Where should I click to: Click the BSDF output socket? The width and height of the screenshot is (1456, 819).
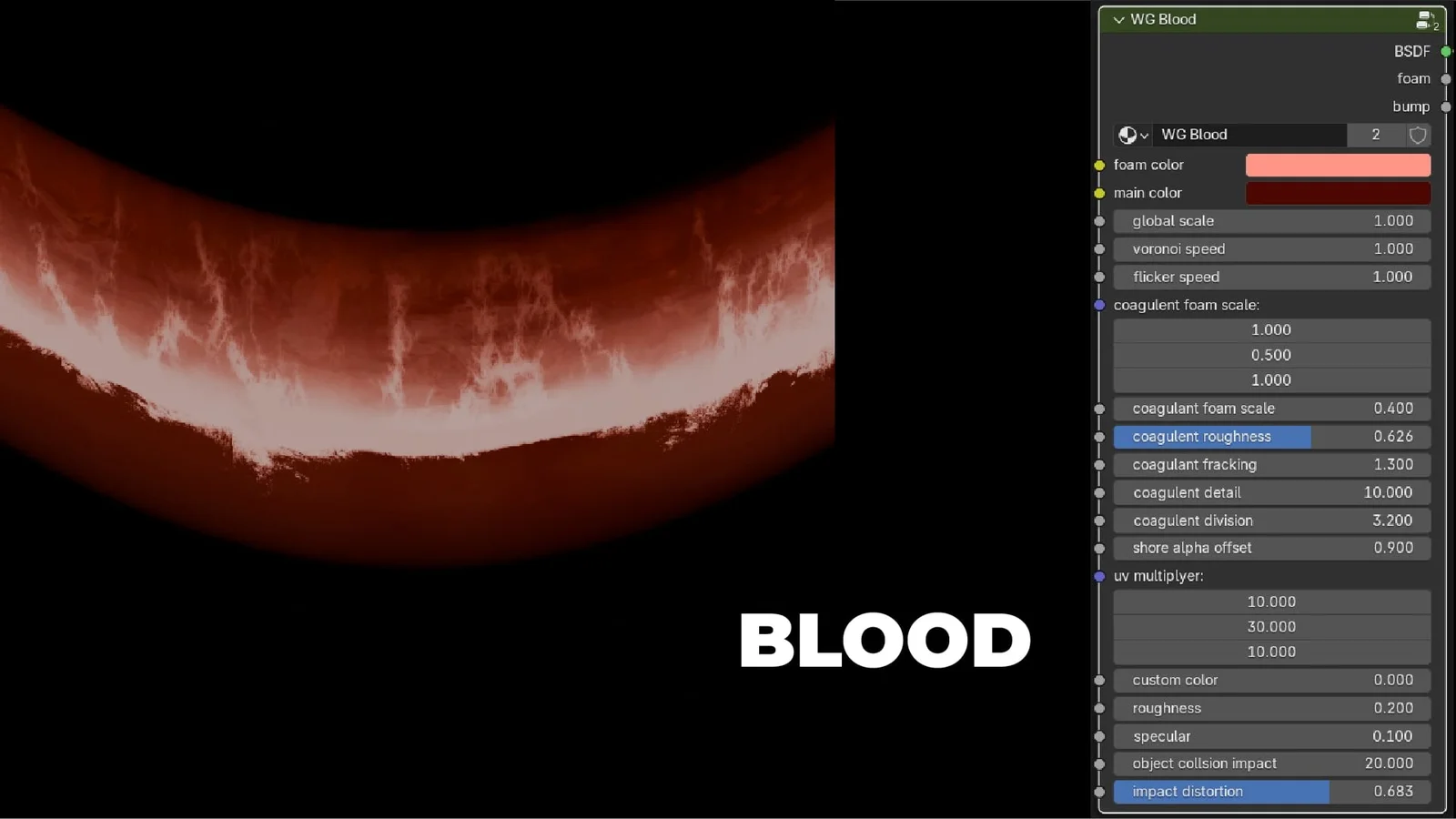point(1445,52)
